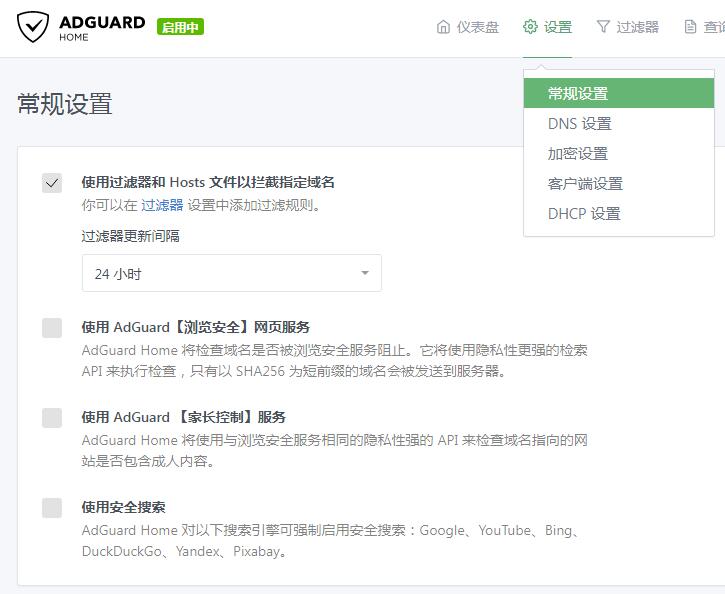This screenshot has height=594, width=725.
Task: Click the 使用 AdGuard【家长控制】服务 label
Action: coord(184,417)
